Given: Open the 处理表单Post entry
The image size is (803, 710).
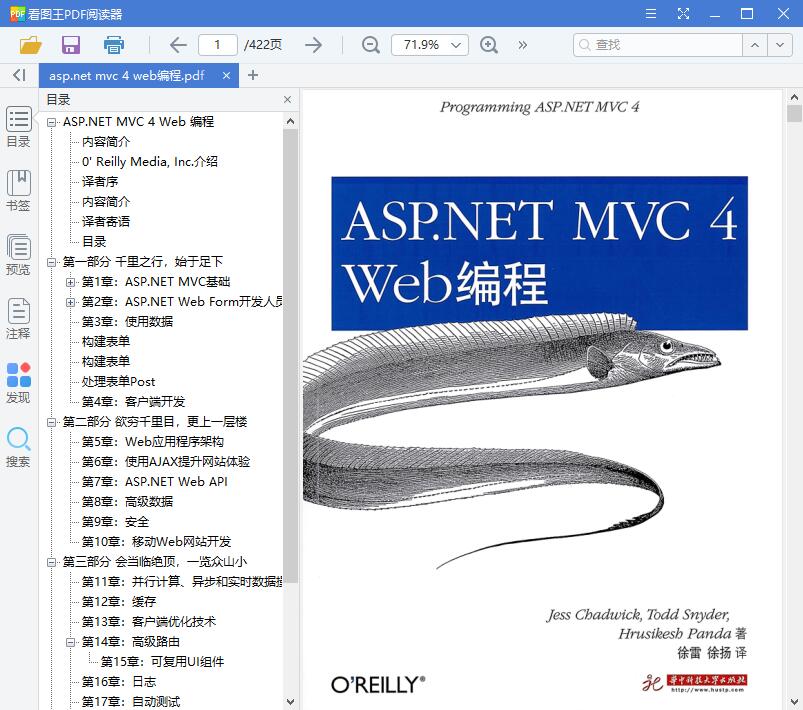Looking at the screenshot, I should [118, 382].
